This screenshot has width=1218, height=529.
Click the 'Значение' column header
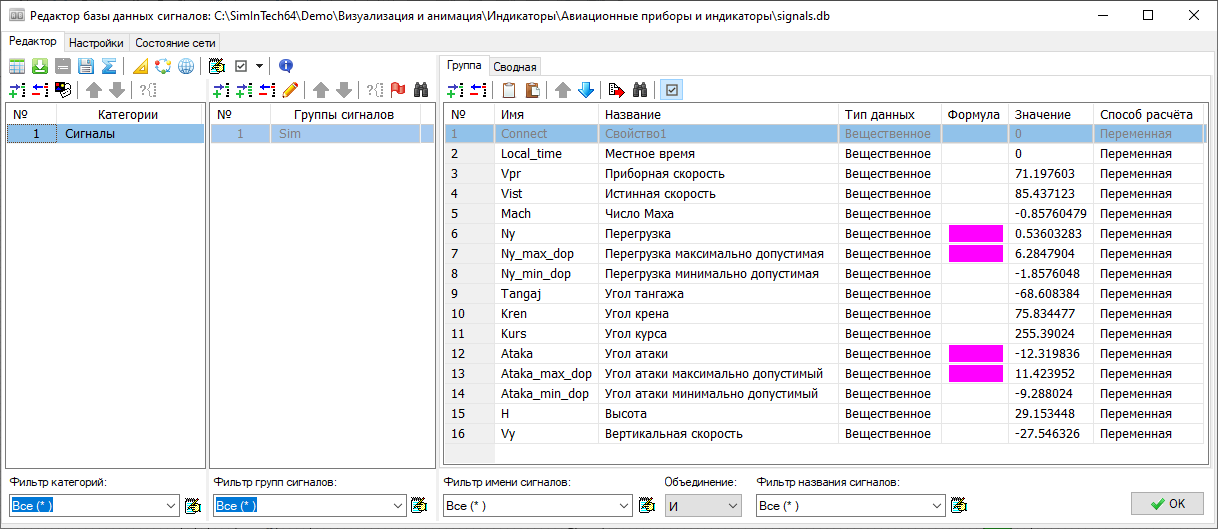1041,114
